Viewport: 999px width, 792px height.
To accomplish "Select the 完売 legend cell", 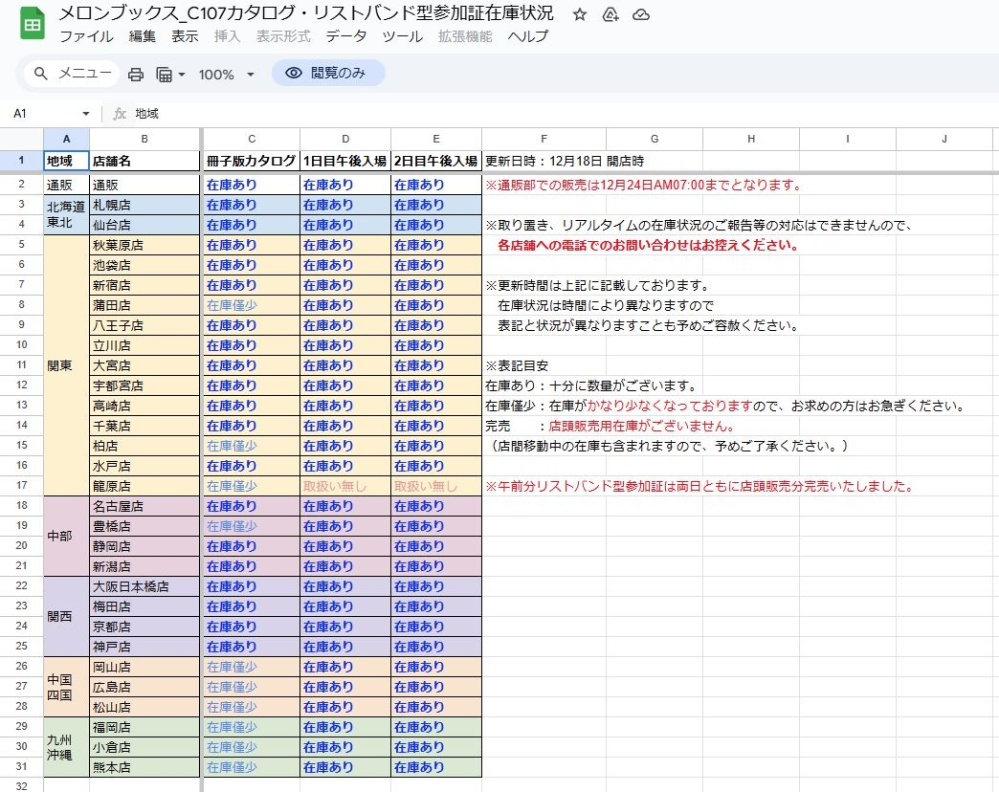I will point(543,426).
